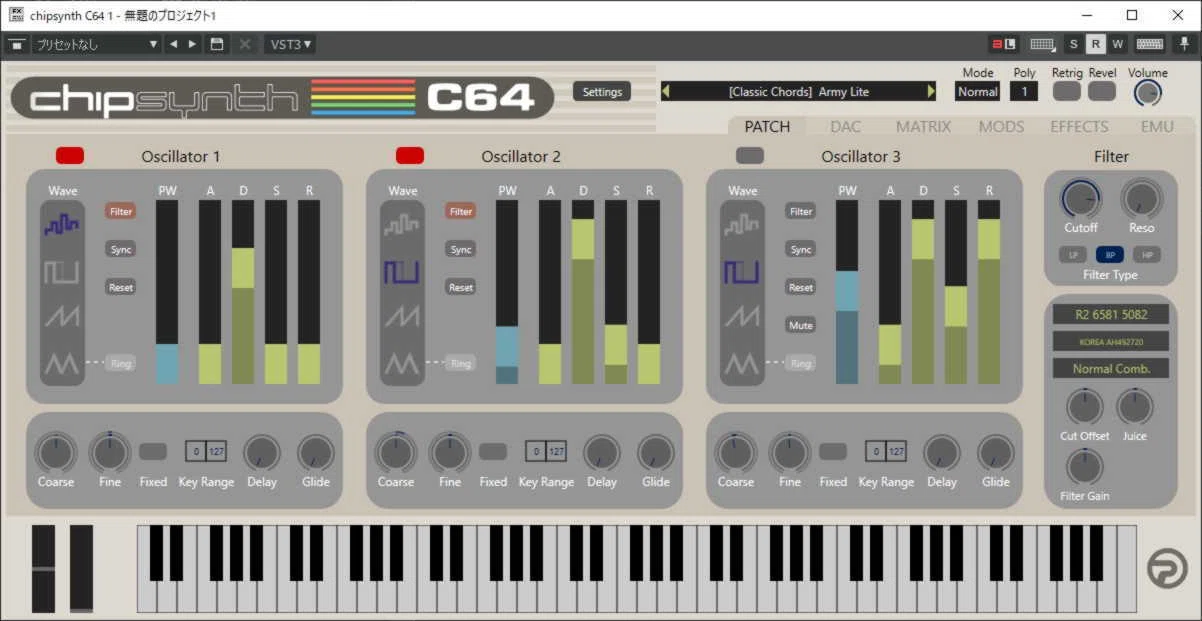Select the pulse-mix waveform in Oscillator 2
The image size is (1202, 621).
pyautogui.click(x=401, y=225)
